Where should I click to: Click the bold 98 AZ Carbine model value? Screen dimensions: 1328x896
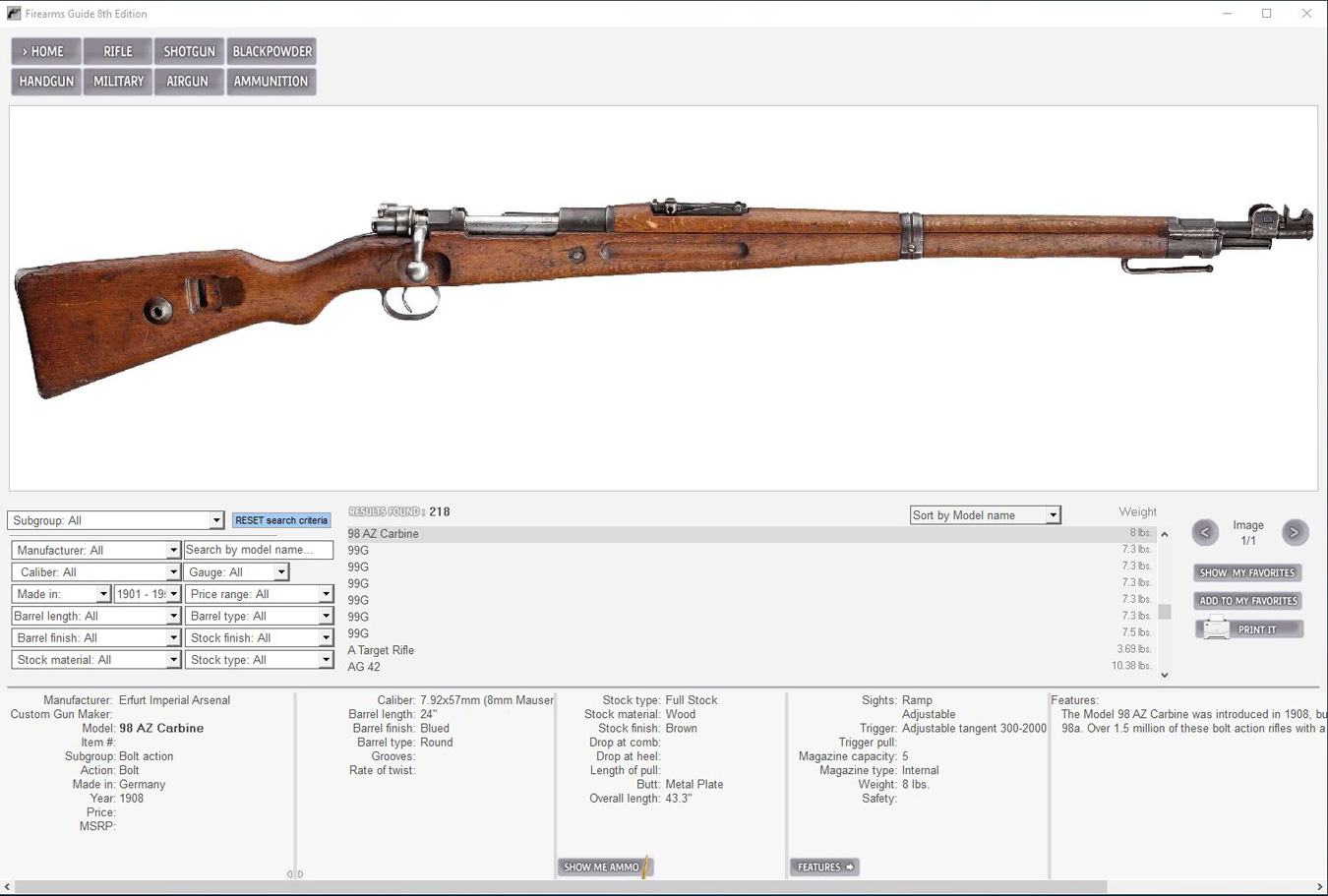pyautogui.click(x=161, y=729)
